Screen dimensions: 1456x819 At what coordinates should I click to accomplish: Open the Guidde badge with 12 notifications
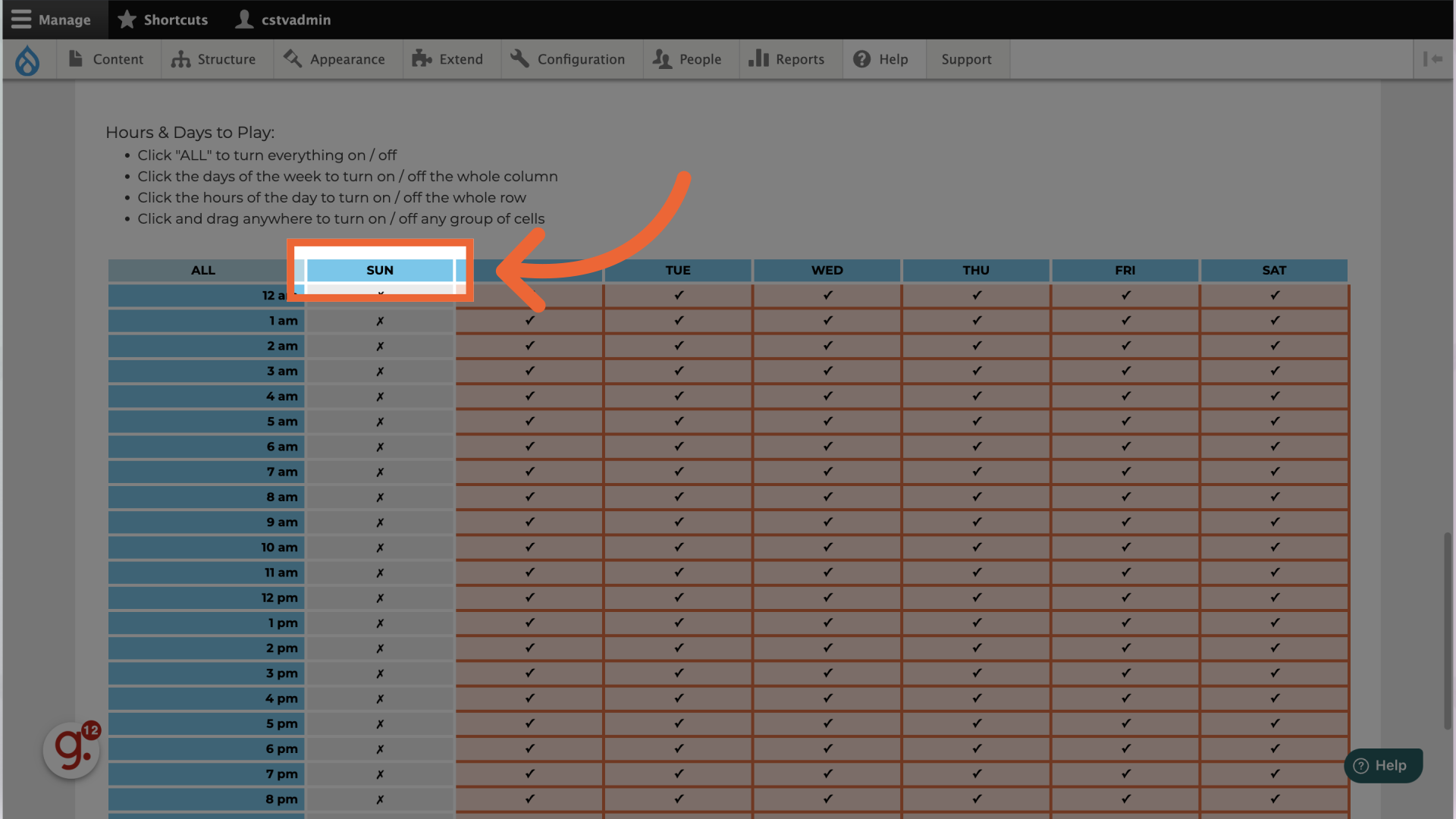[71, 750]
